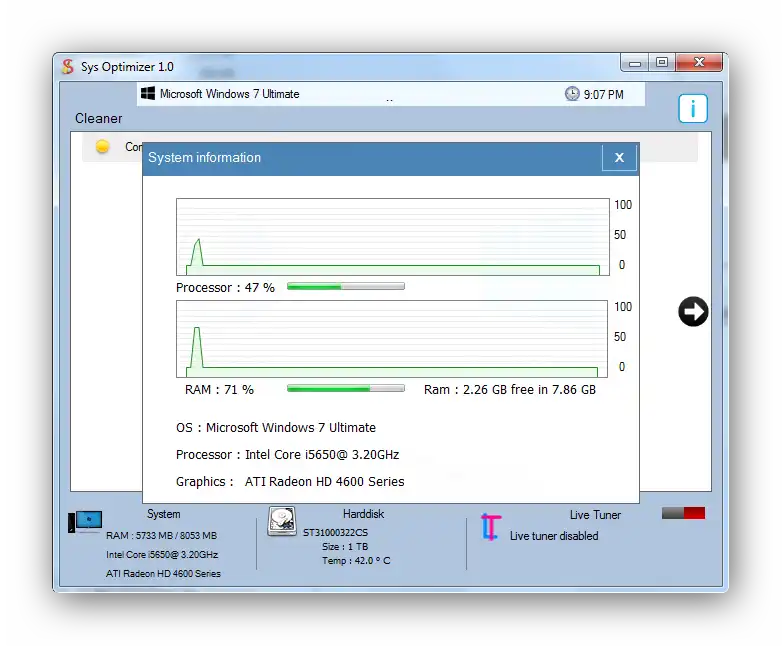Click the RAM usage graph
This screenshot has width=782, height=646.
[392, 339]
